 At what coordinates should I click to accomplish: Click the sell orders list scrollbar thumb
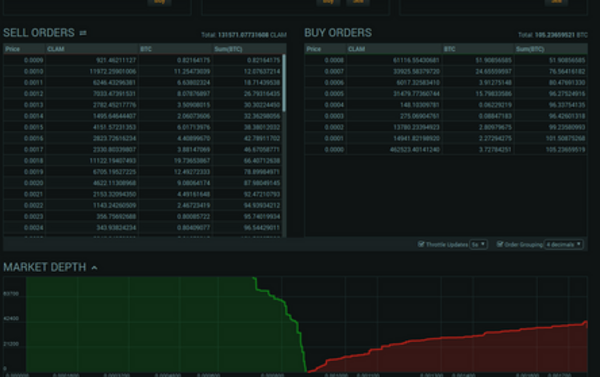click(284, 83)
